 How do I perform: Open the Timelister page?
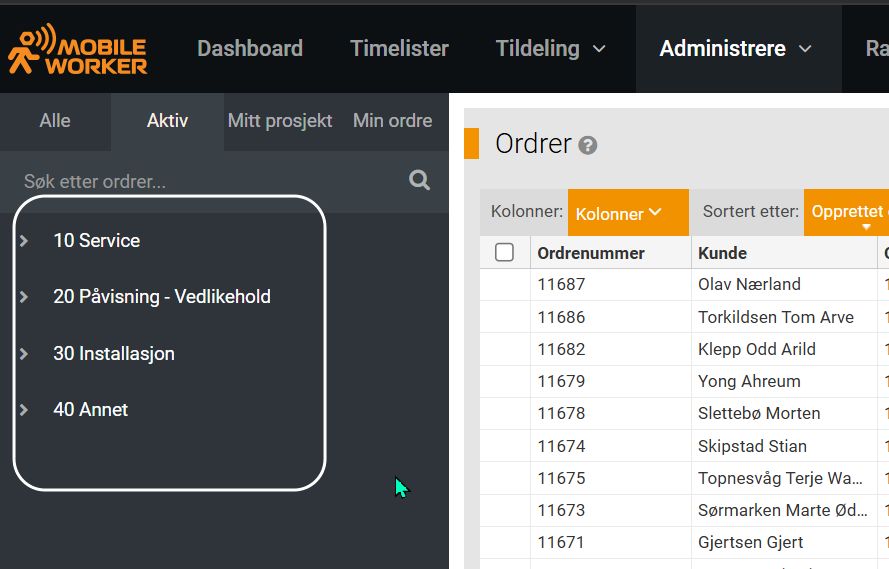(x=399, y=48)
